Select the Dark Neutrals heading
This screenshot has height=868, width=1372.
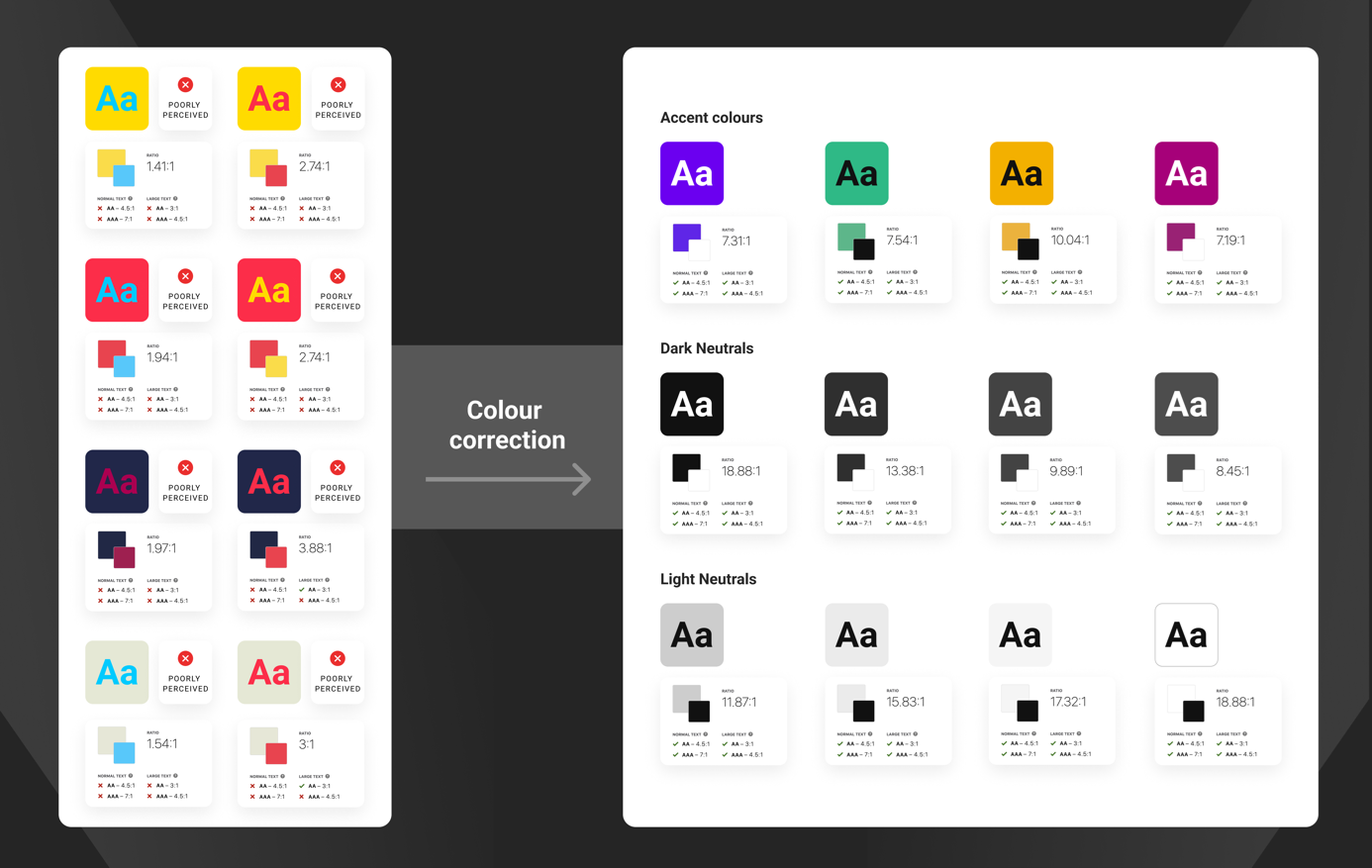[706, 348]
